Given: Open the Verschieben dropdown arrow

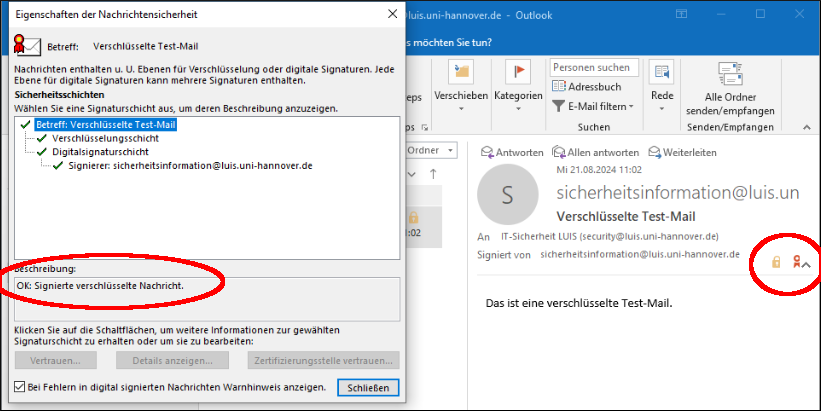Looking at the screenshot, I should point(461,109).
